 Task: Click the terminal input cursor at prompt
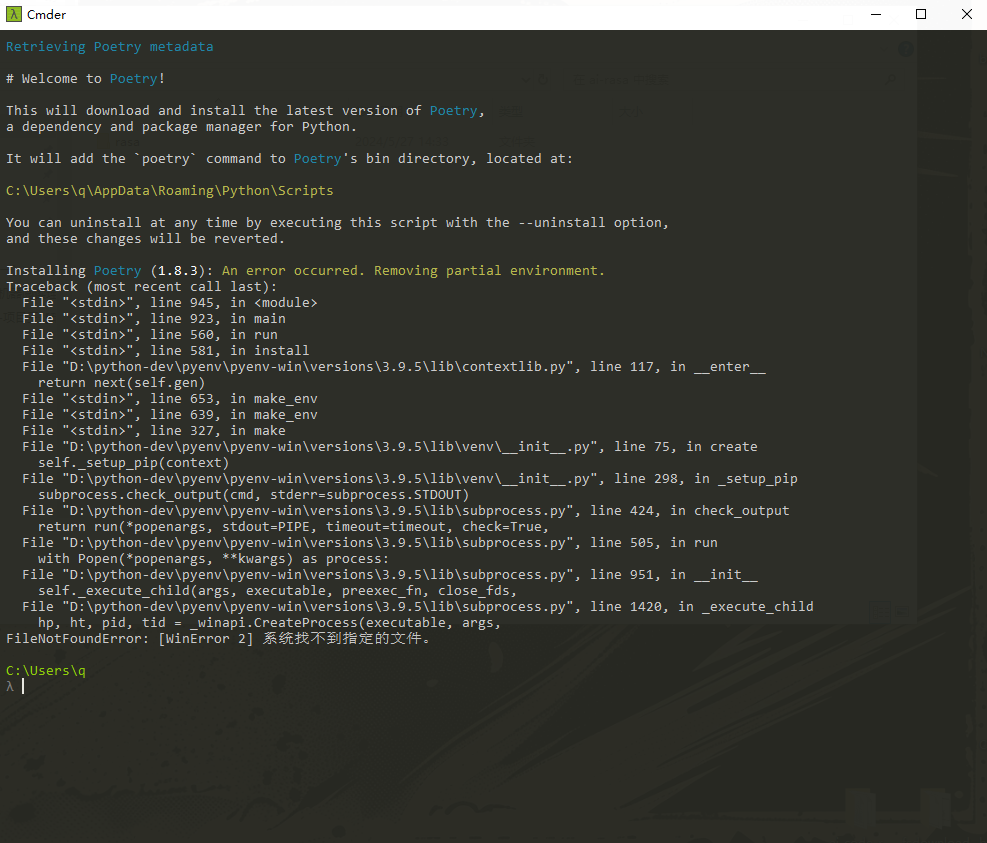tap(22, 686)
